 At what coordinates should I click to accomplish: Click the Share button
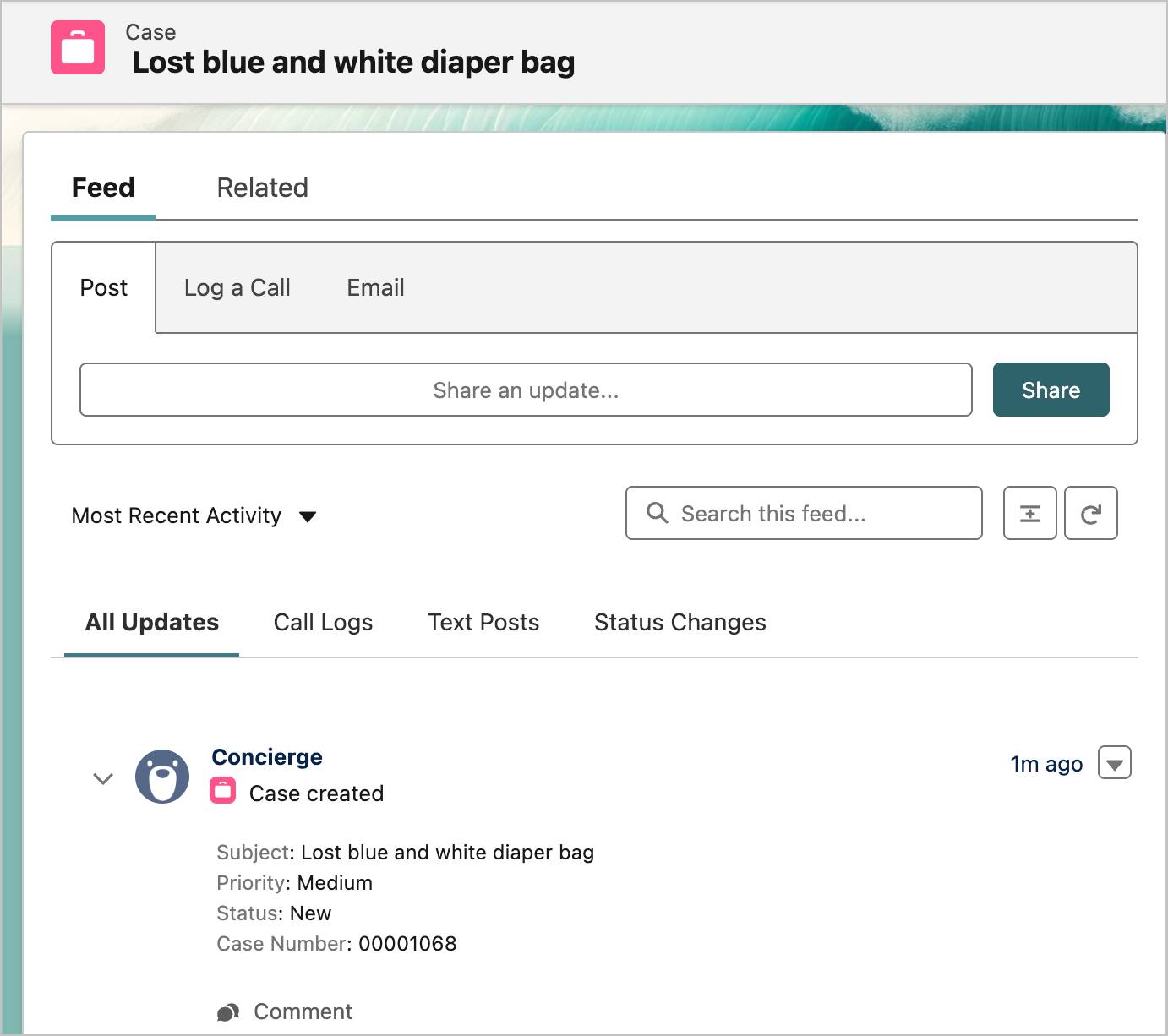tap(1051, 390)
